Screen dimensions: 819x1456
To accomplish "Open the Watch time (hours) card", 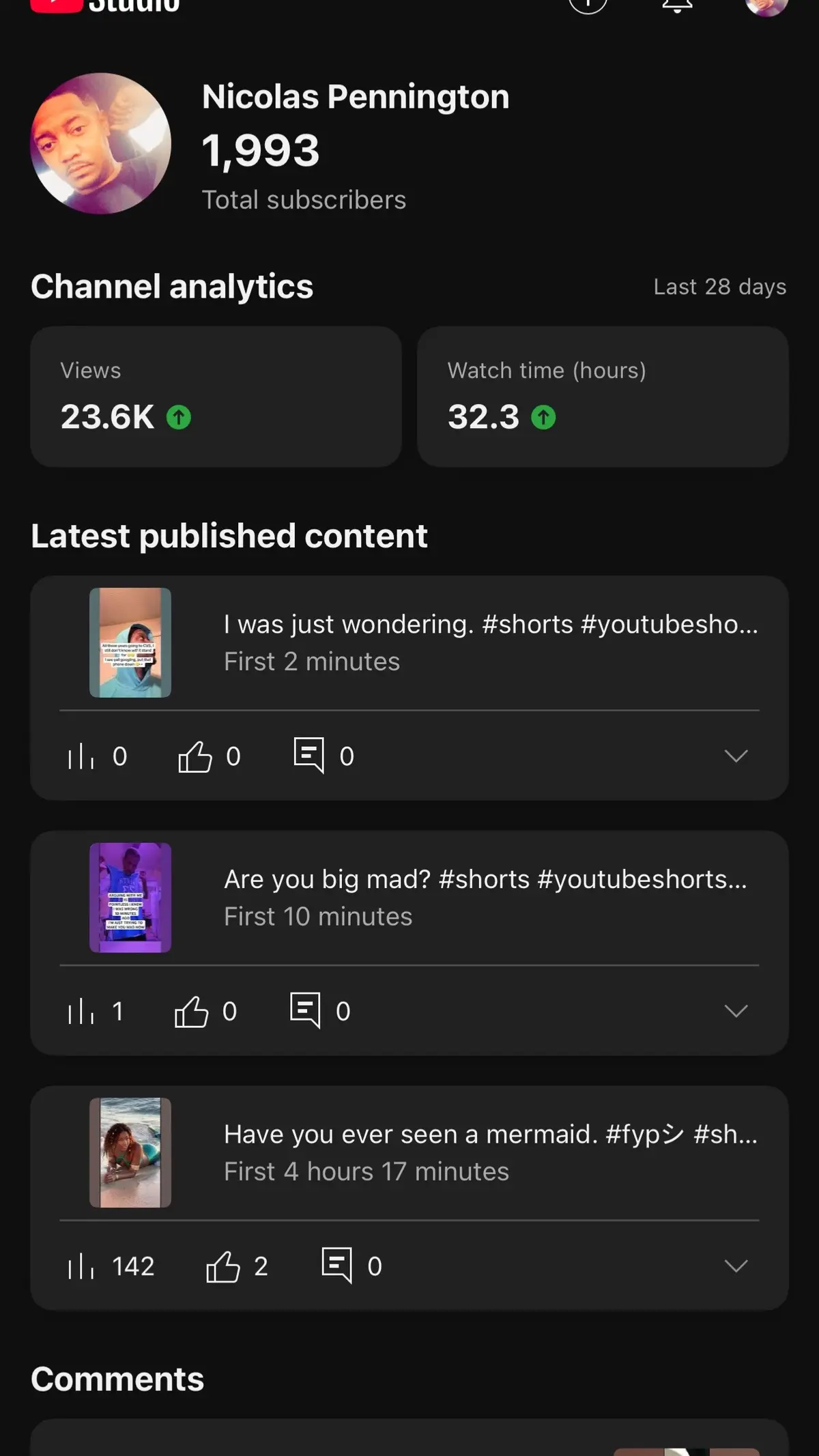I will [x=603, y=397].
